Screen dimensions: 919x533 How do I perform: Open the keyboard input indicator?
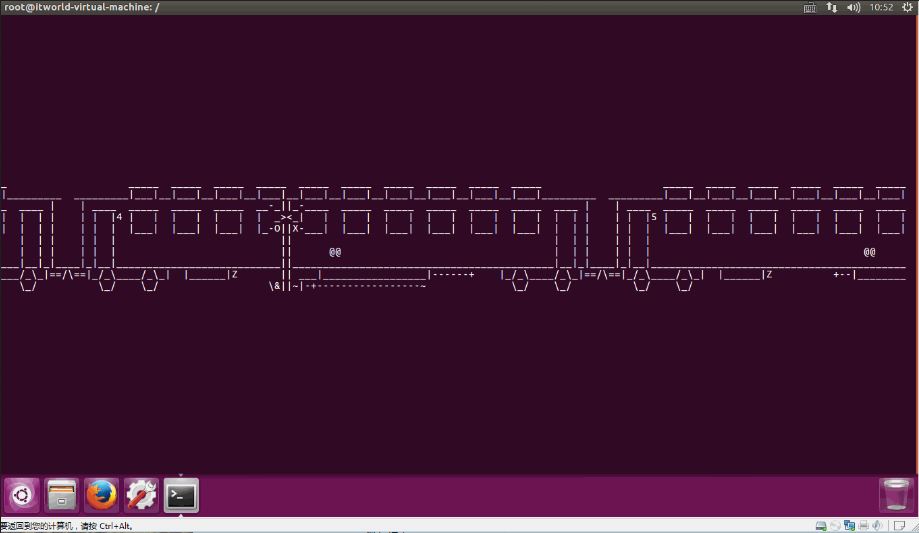tap(810, 7)
